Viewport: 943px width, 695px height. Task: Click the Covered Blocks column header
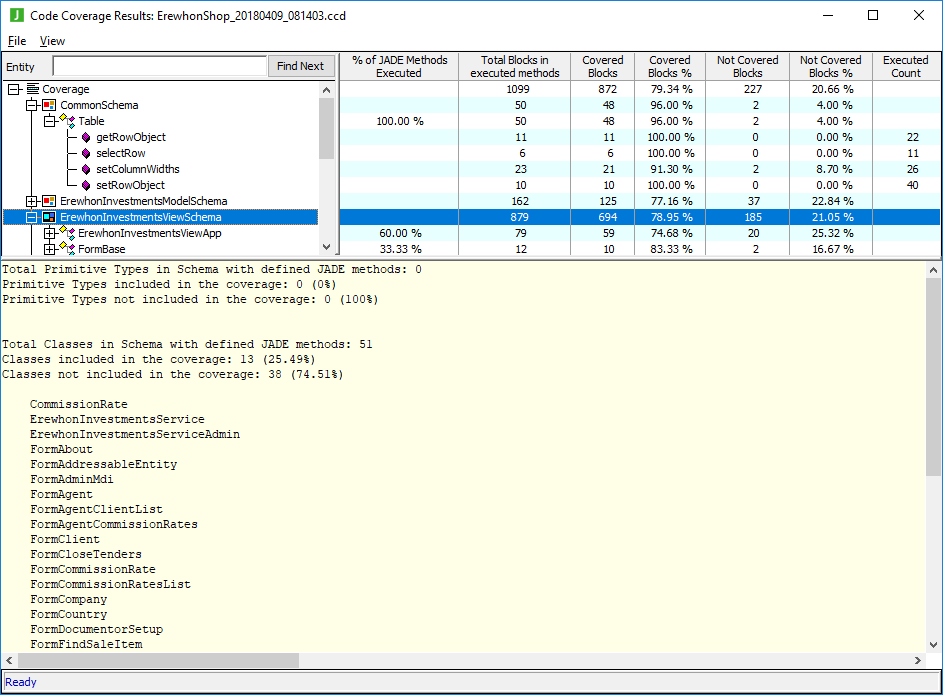pos(603,66)
